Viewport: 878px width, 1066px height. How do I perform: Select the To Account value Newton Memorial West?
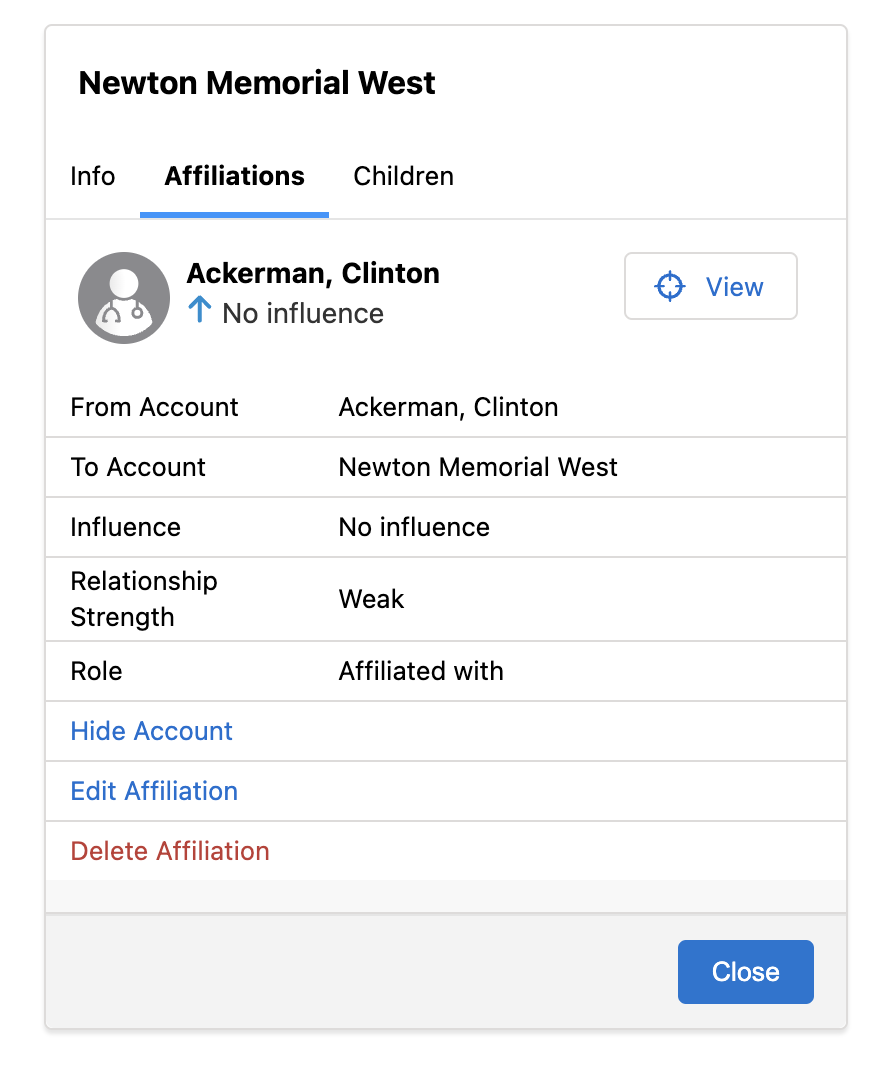point(478,467)
